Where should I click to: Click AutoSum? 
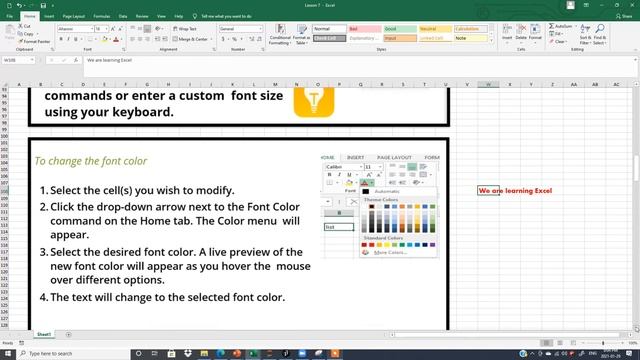[561, 26]
